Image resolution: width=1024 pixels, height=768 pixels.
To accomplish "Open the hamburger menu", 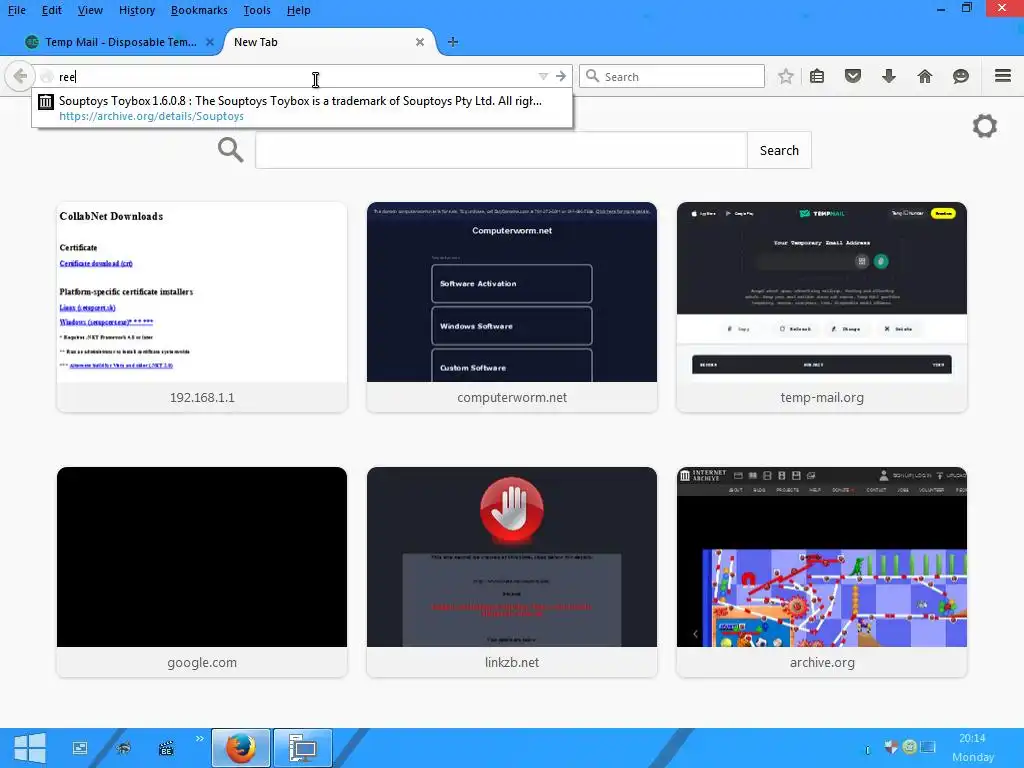I will coord(1003,76).
